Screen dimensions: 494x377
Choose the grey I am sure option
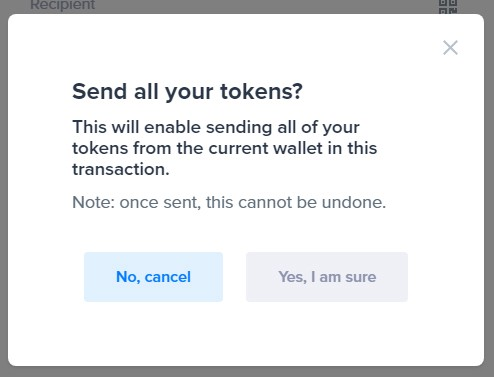pos(327,277)
